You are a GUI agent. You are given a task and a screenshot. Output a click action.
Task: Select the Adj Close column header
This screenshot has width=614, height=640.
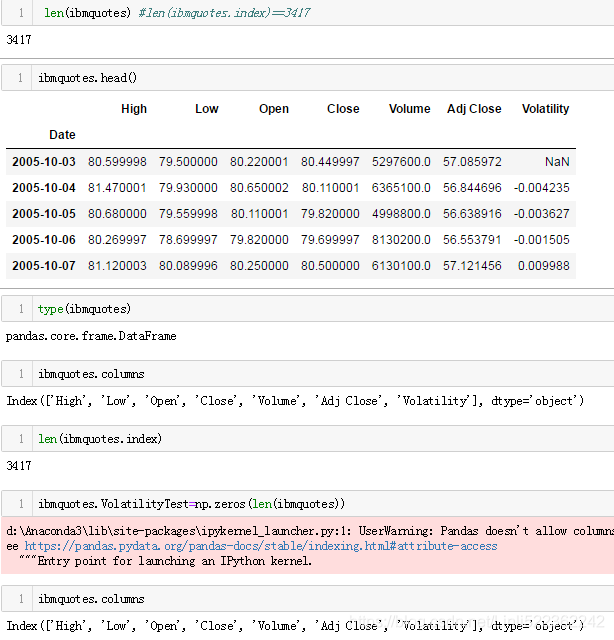[474, 109]
